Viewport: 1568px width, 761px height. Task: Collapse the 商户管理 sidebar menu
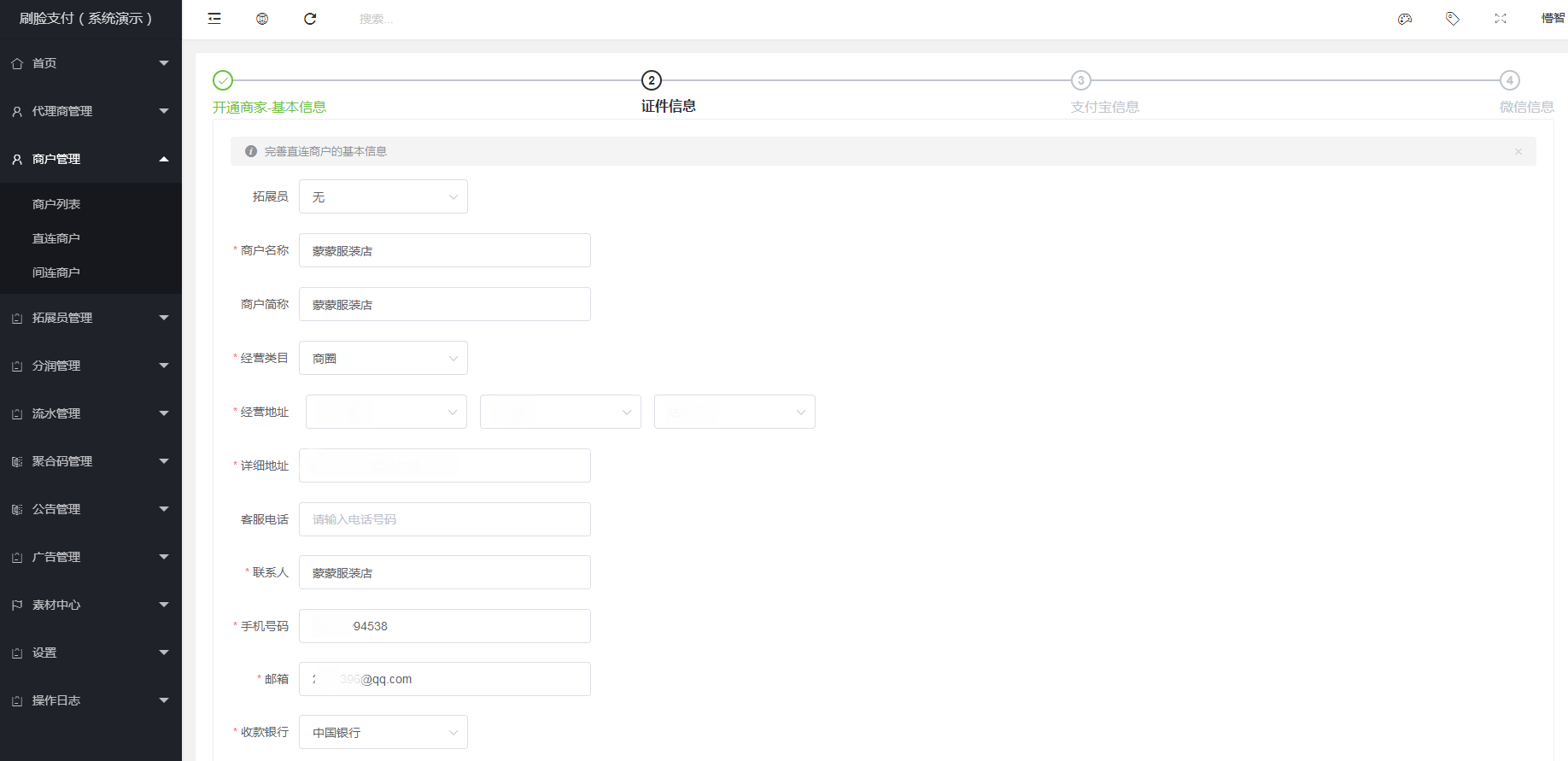click(91, 159)
